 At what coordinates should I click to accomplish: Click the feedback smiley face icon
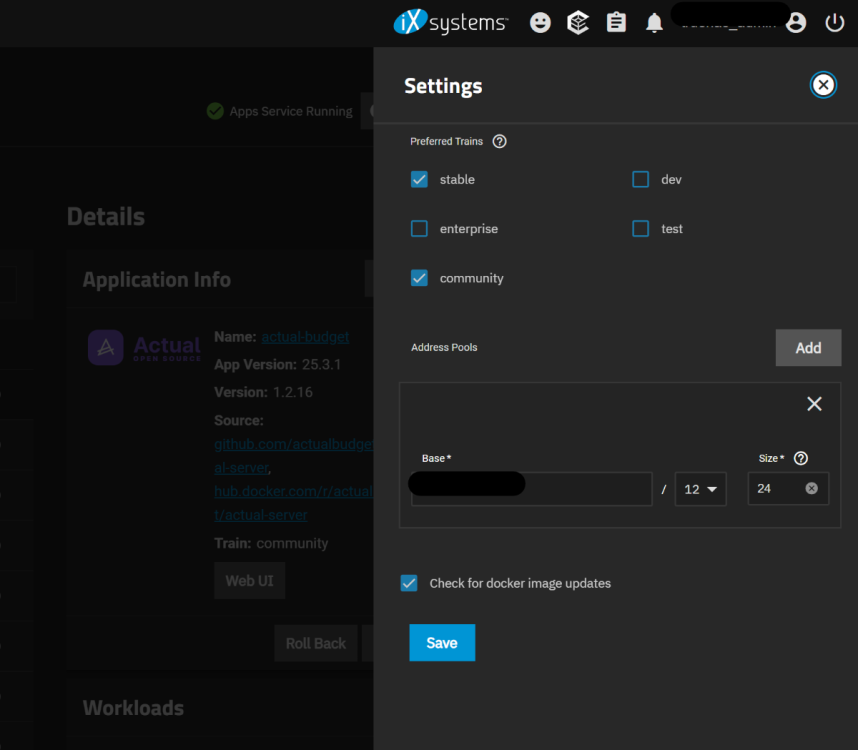tap(540, 22)
